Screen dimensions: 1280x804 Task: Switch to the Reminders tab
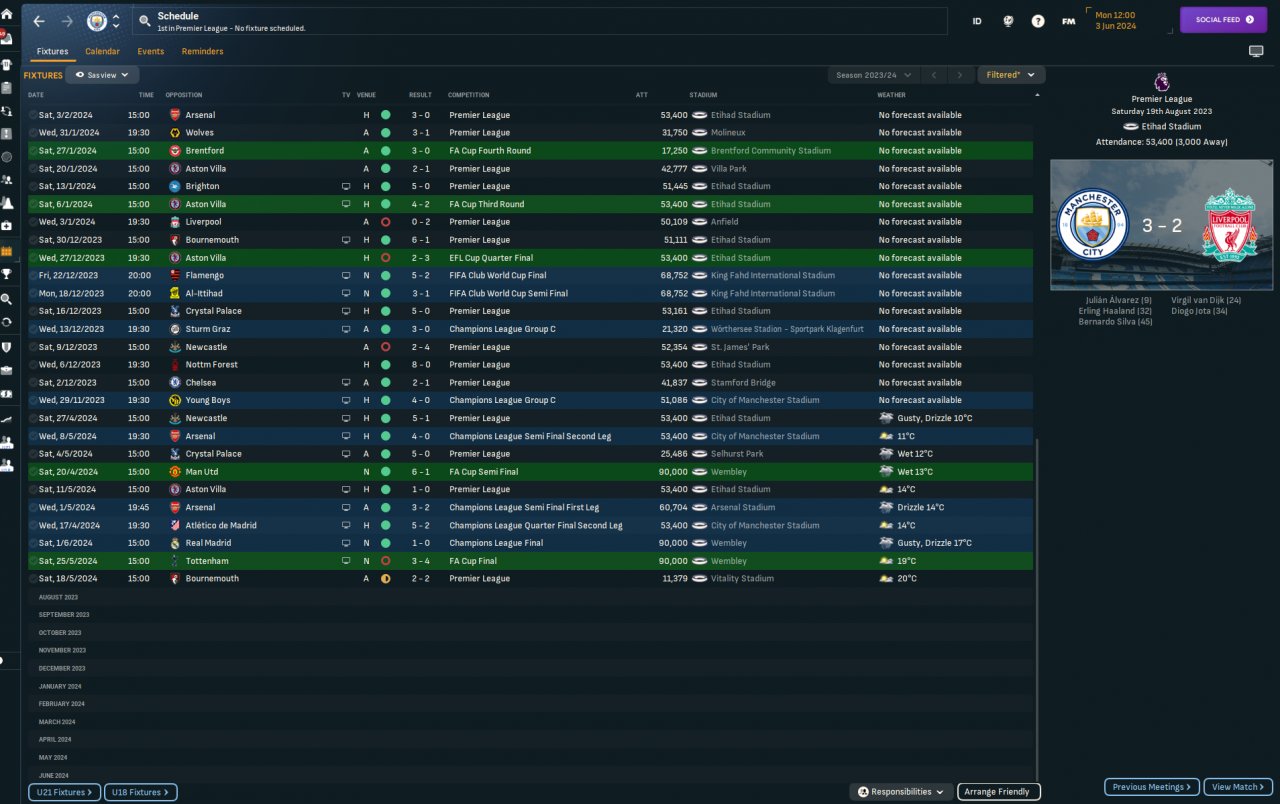203,51
